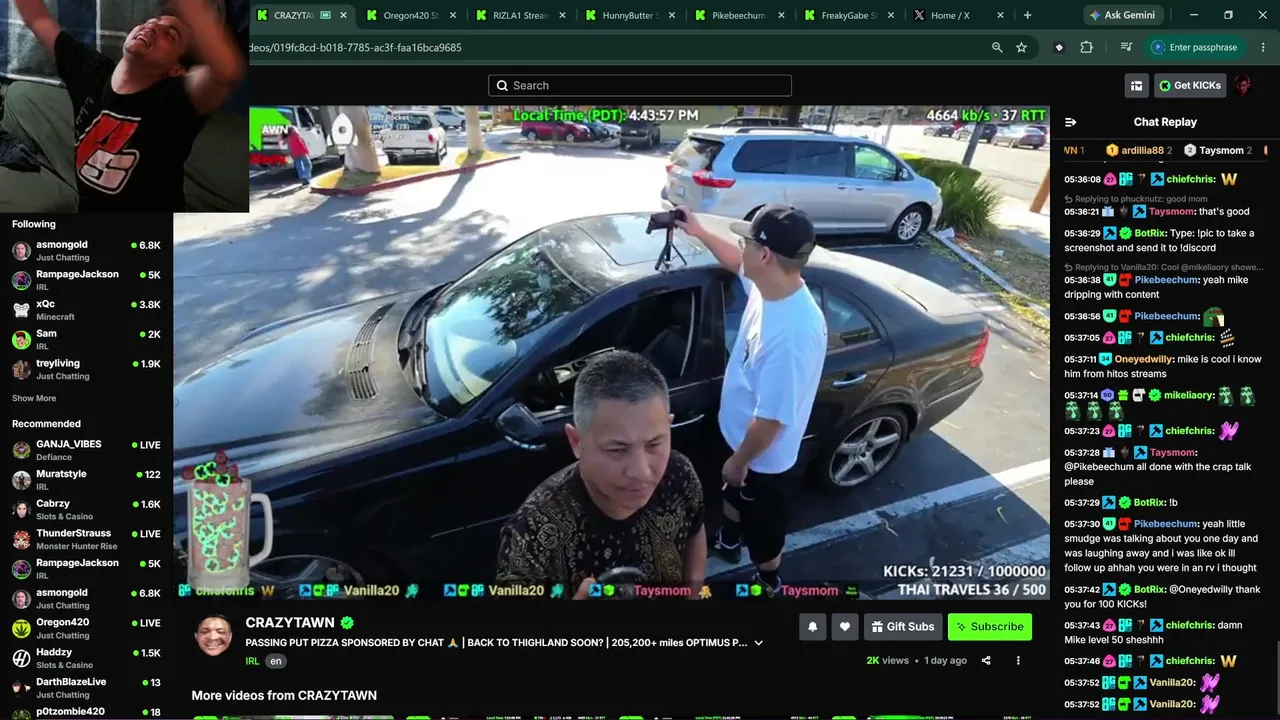Screen dimensions: 1280x720
Task: Toggle the notification bell for CRAZYTAWN
Action: click(x=812, y=627)
